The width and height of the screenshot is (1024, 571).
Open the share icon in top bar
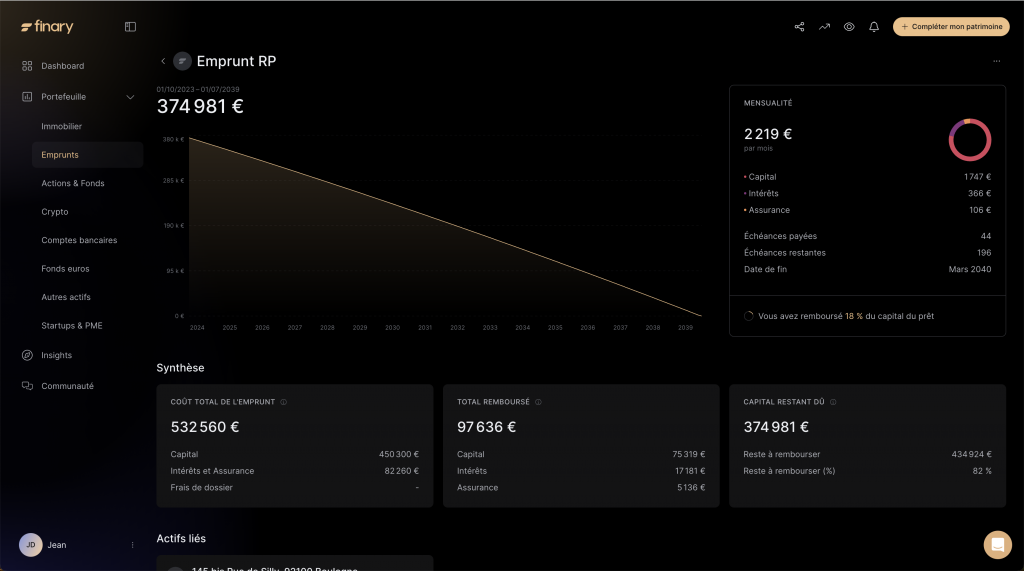(x=799, y=27)
